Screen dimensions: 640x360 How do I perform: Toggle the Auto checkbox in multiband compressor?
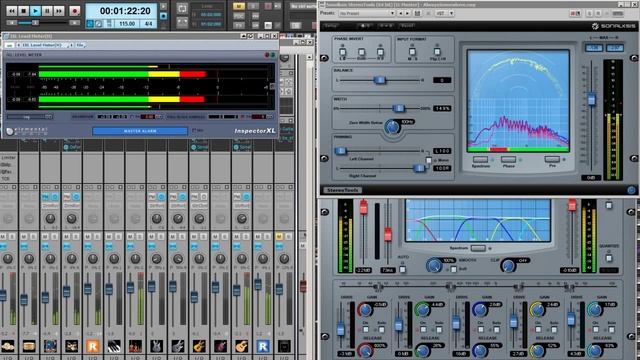(x=402, y=269)
